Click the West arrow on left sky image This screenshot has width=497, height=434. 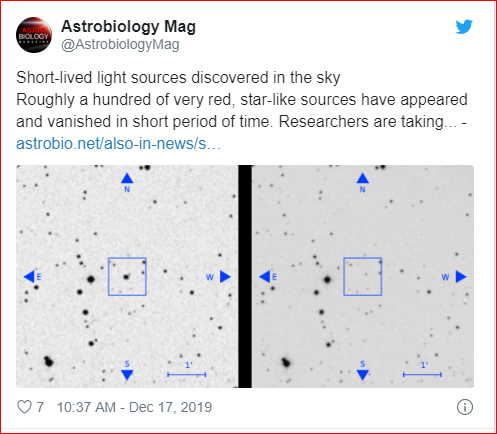[x=225, y=277]
